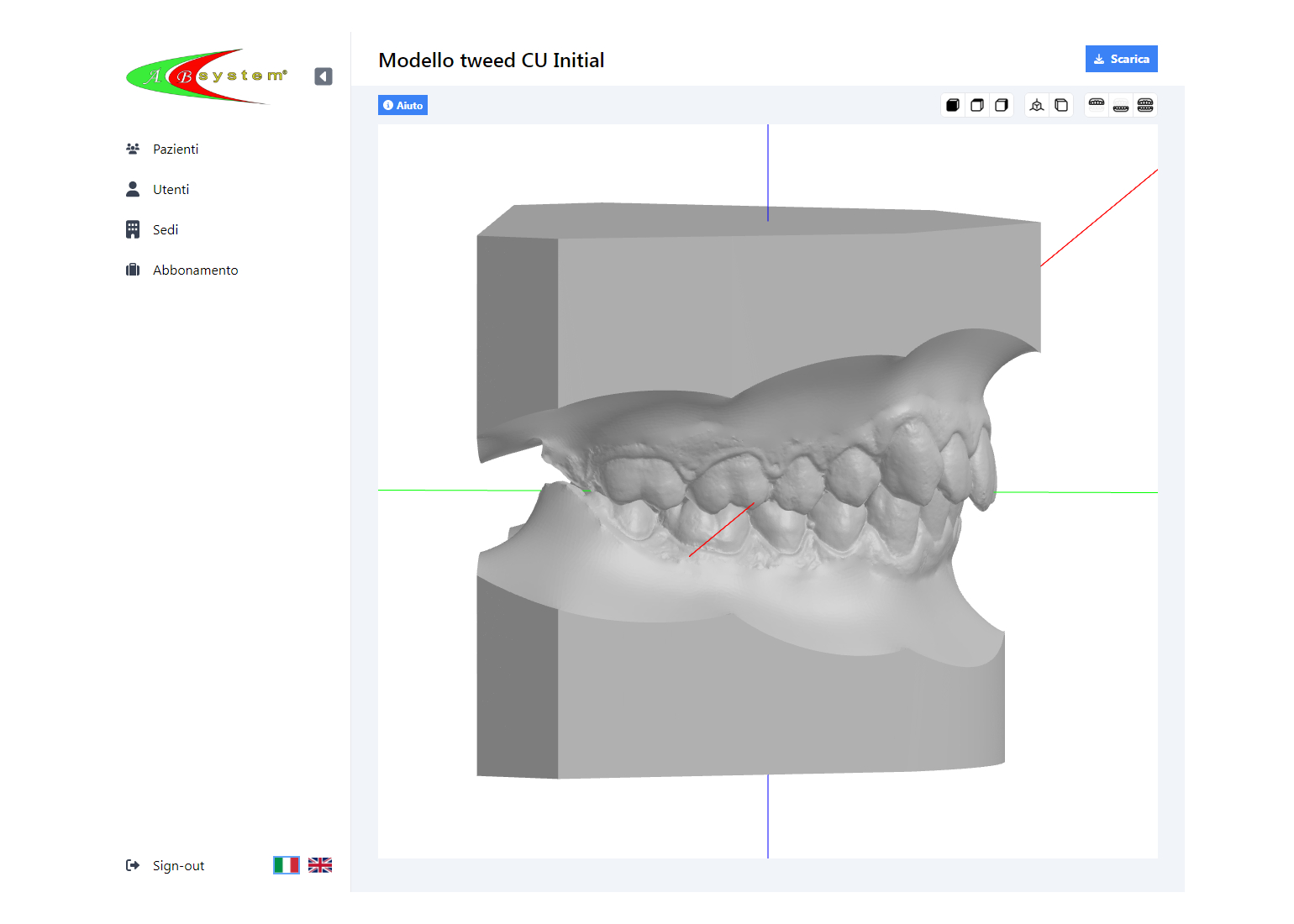The width and height of the screenshot is (1294, 924).
Task: Click the Abbonamento suitcase icon
Action: [133, 270]
